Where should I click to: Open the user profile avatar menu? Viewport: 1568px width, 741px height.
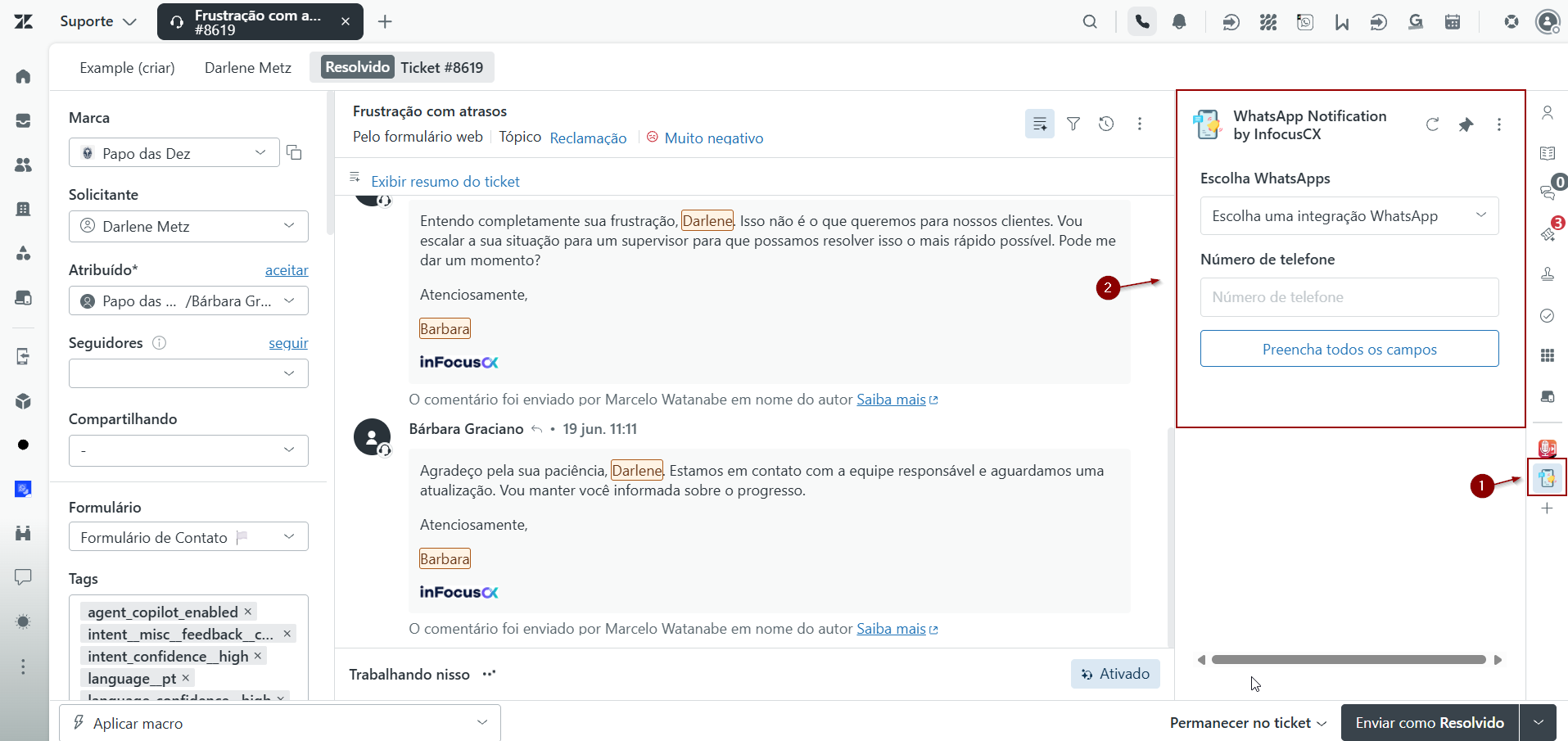1548,22
